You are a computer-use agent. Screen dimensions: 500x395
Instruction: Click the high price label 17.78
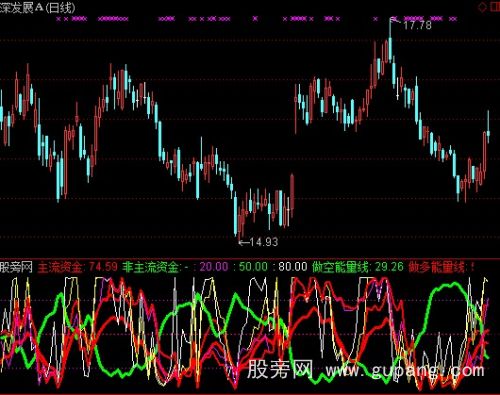pyautogui.click(x=418, y=25)
